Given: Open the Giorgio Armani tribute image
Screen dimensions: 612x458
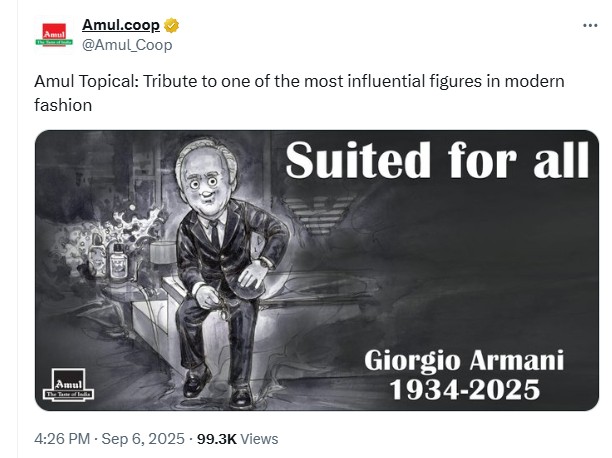Looking at the screenshot, I should pyautogui.click(x=317, y=270).
